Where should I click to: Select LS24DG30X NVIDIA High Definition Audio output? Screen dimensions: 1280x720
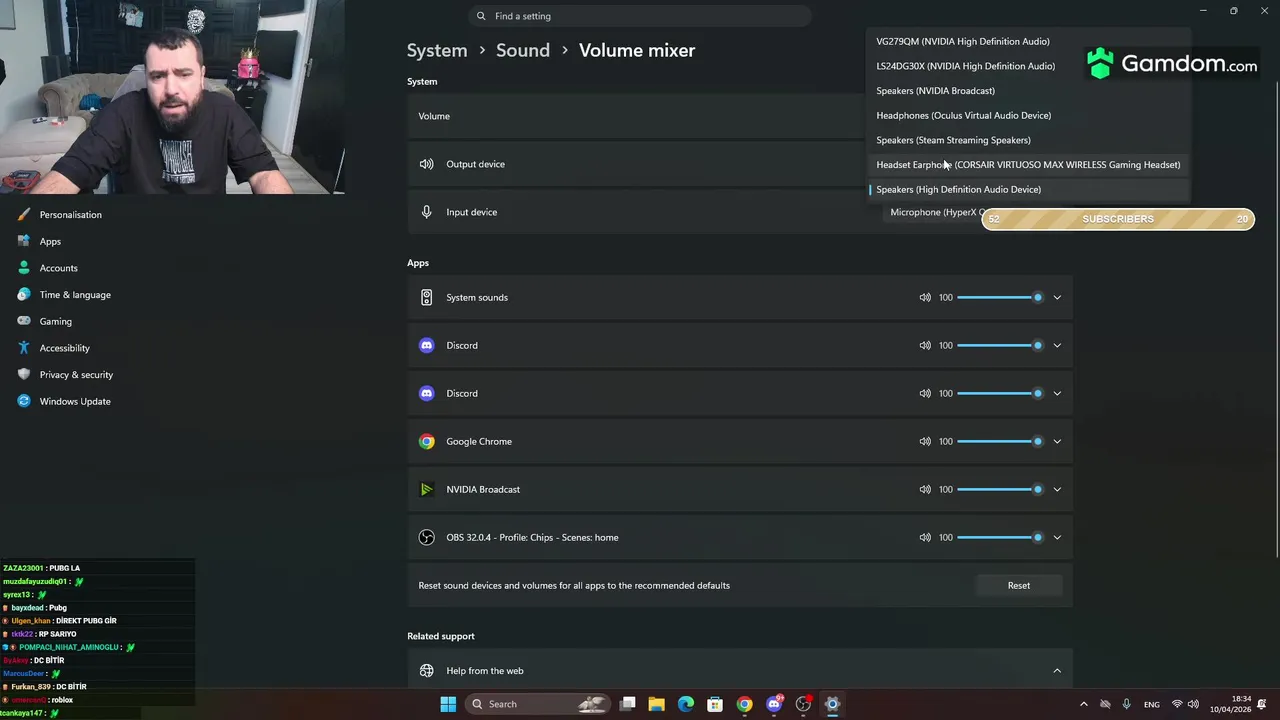[1028, 66]
